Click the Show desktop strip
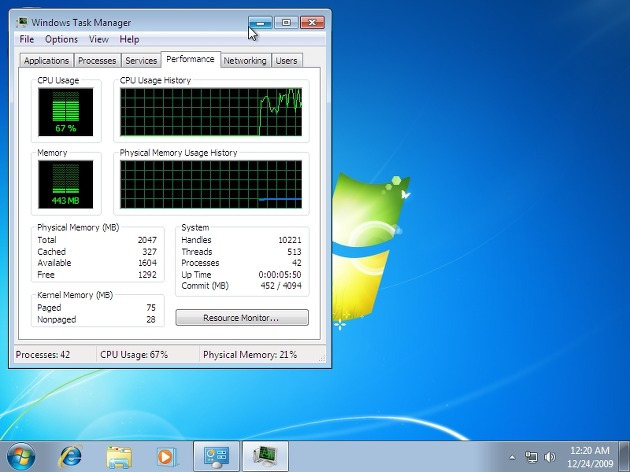 click(x=624, y=457)
